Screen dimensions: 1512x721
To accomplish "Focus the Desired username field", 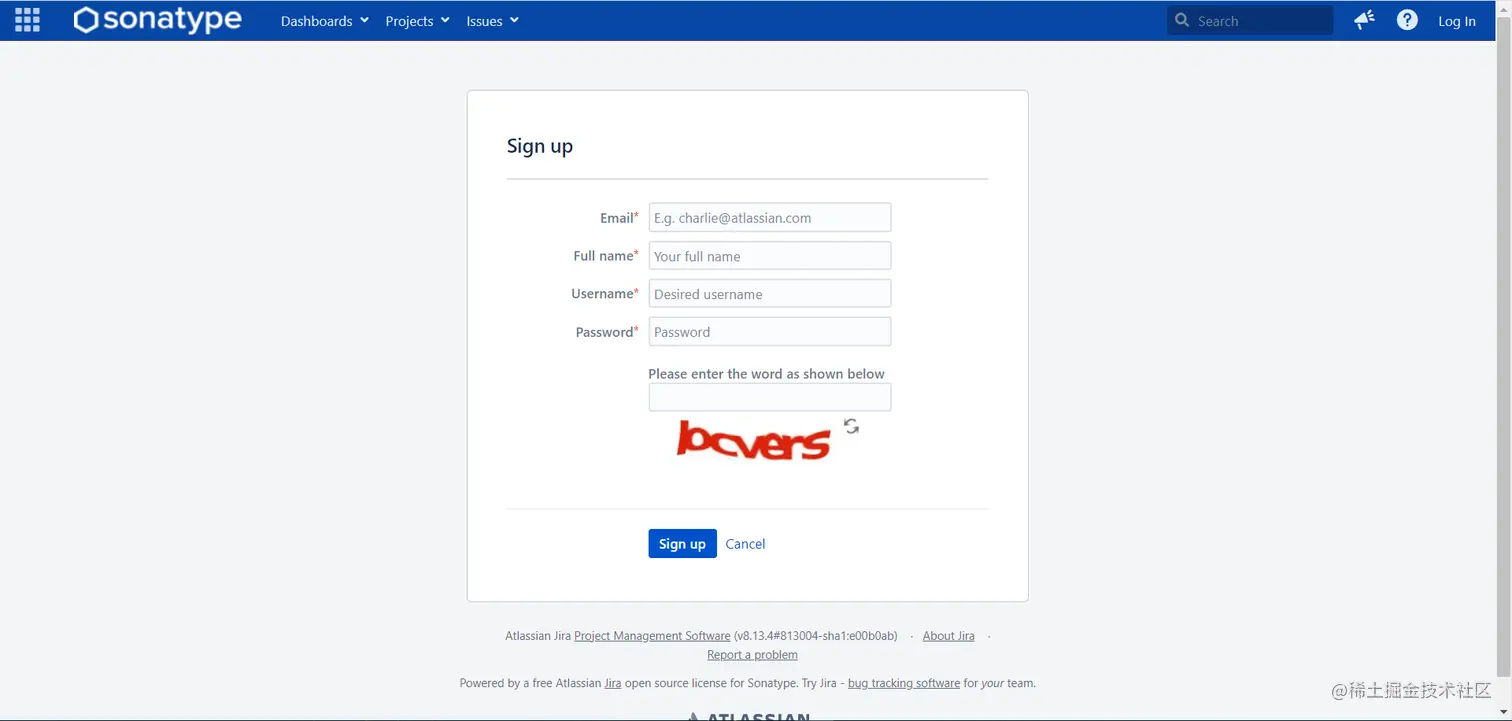I will (x=770, y=294).
